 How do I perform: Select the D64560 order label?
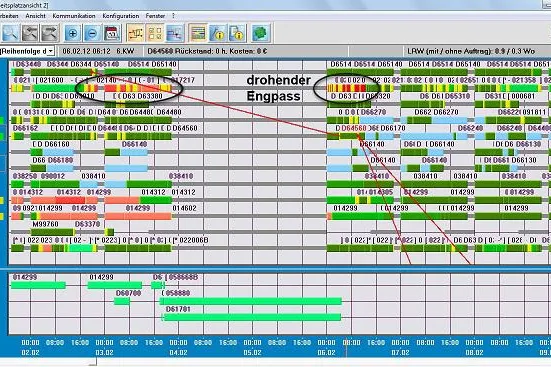(x=185, y=128)
